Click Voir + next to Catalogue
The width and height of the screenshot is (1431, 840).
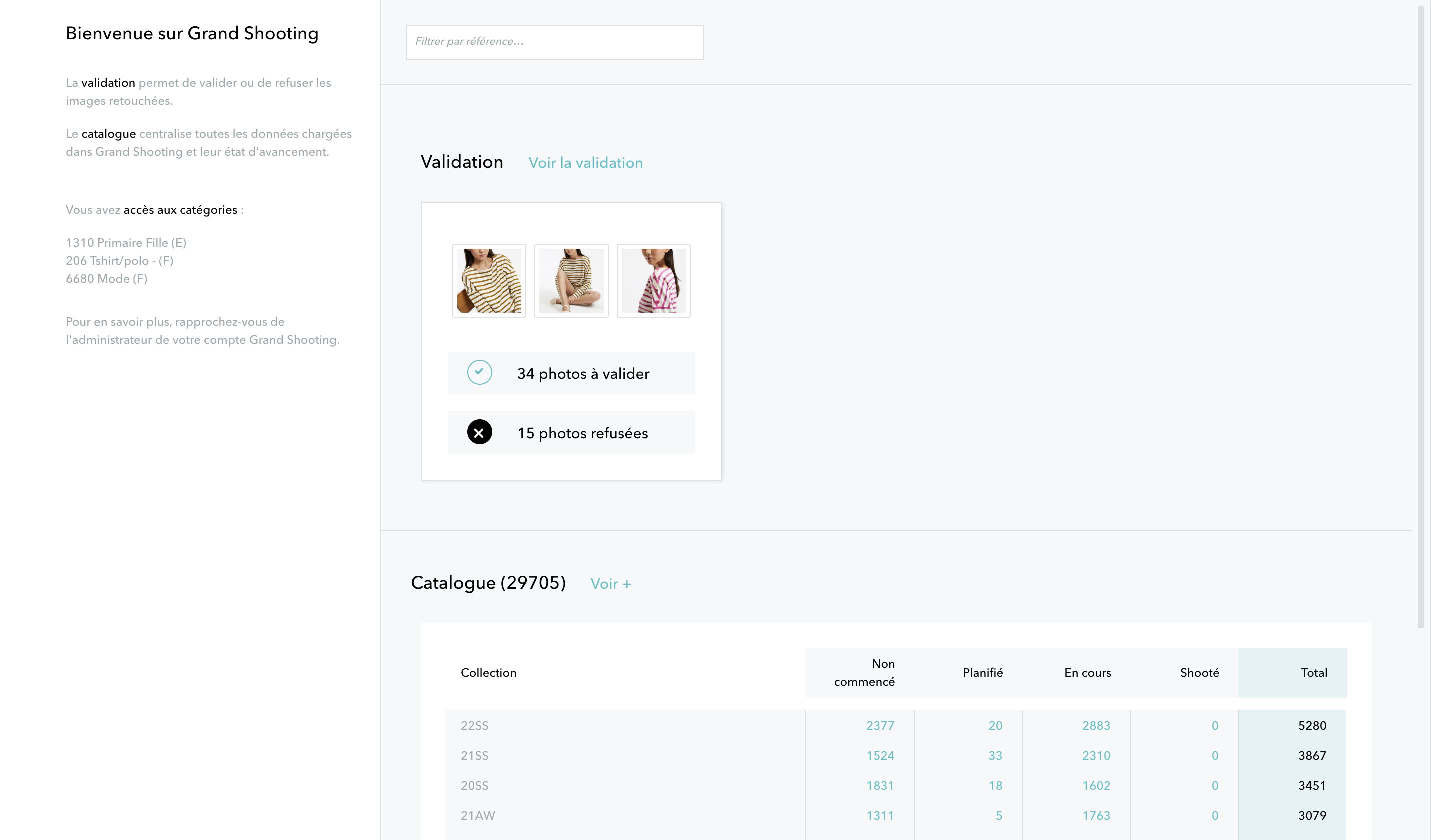click(x=610, y=584)
